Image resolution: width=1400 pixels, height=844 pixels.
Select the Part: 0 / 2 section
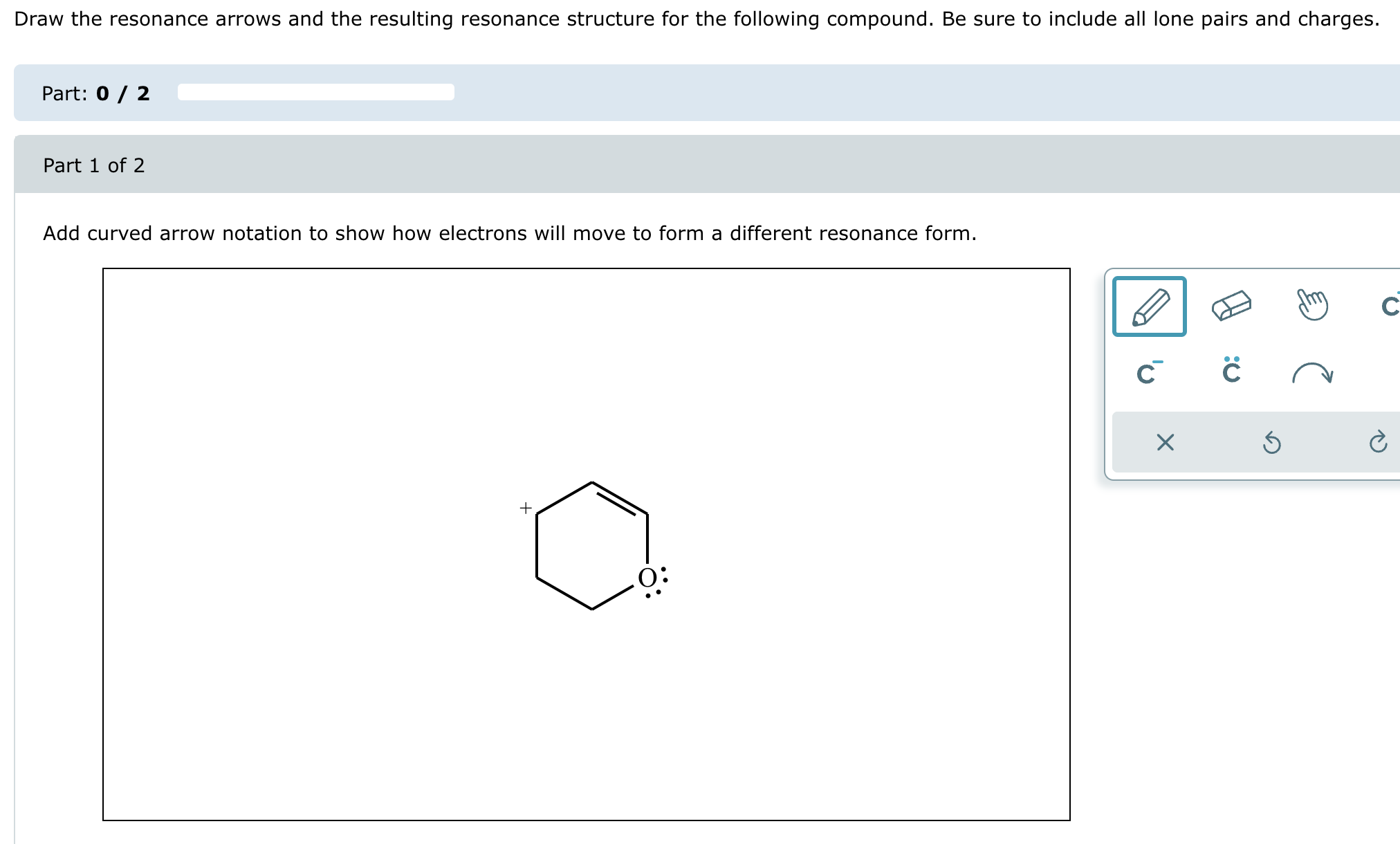coord(95,93)
